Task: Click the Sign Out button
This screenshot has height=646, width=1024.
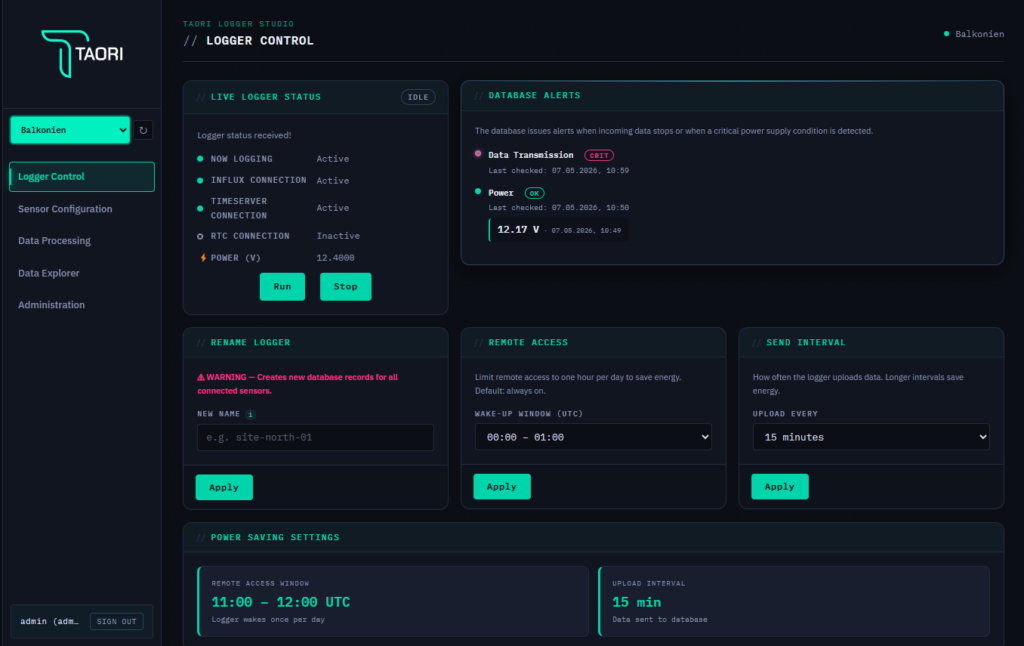Action: (x=117, y=621)
